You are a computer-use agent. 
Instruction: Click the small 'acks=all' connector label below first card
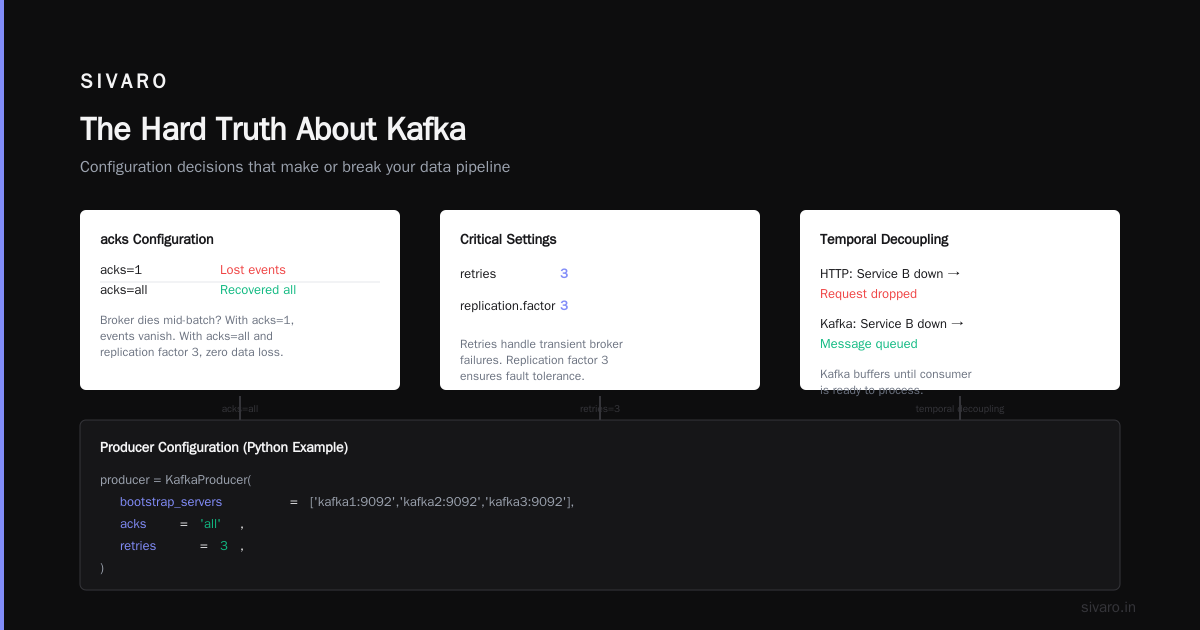tap(240, 409)
